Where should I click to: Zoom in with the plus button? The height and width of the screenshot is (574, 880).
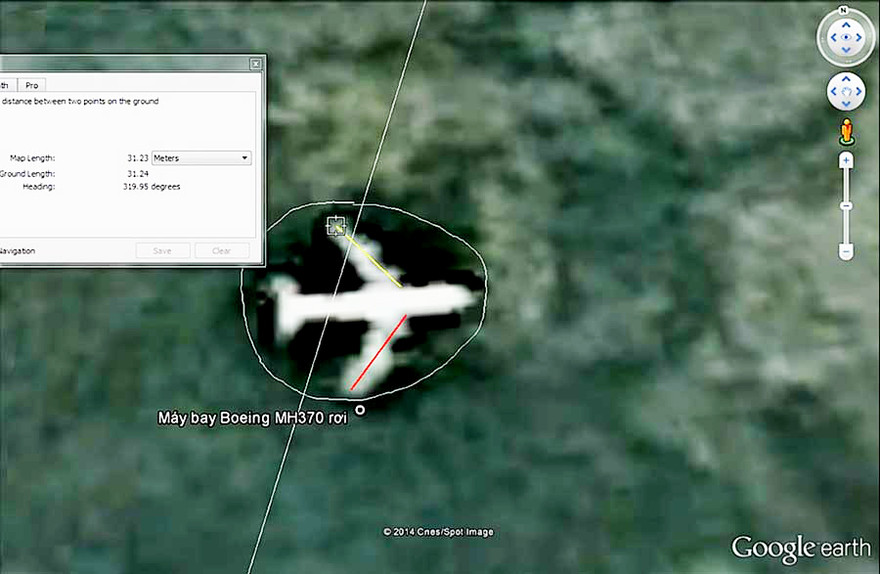coord(846,160)
